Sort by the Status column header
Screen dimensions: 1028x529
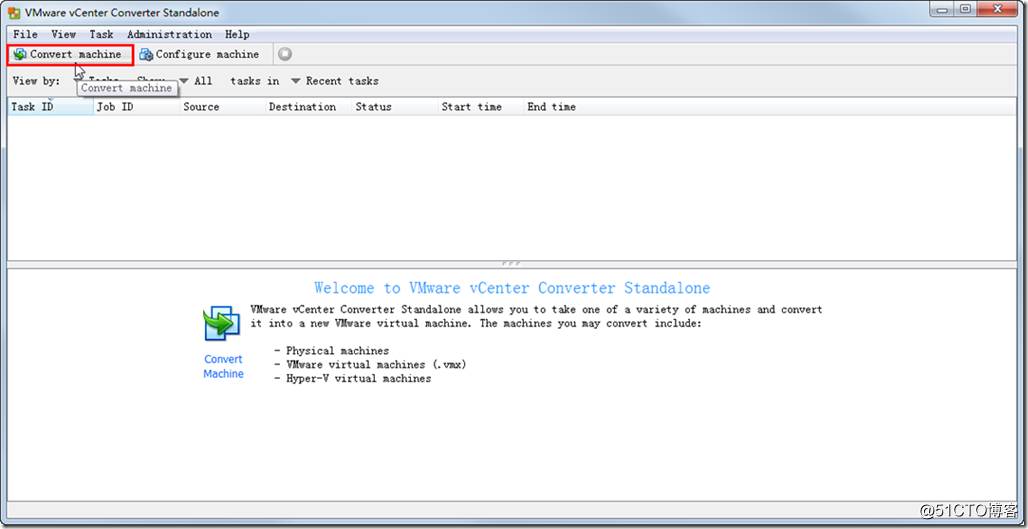[x=373, y=107]
